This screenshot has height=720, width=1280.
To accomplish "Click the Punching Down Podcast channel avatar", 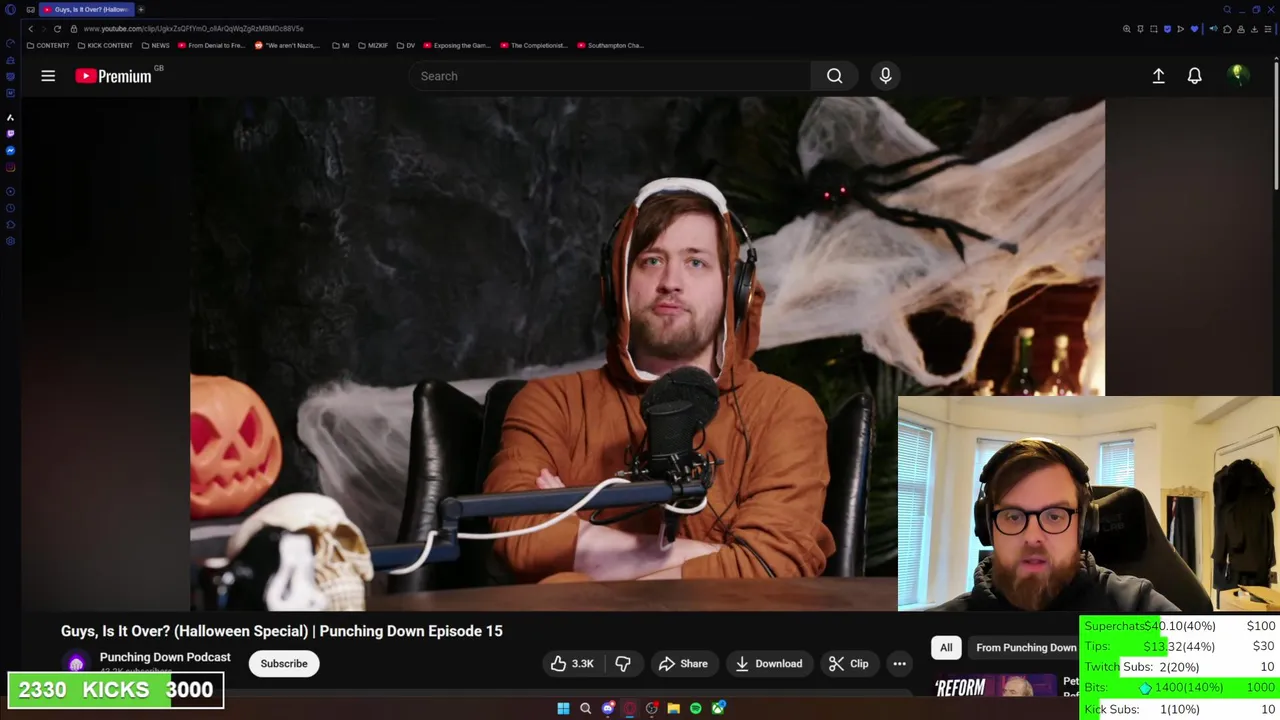I will (76, 664).
